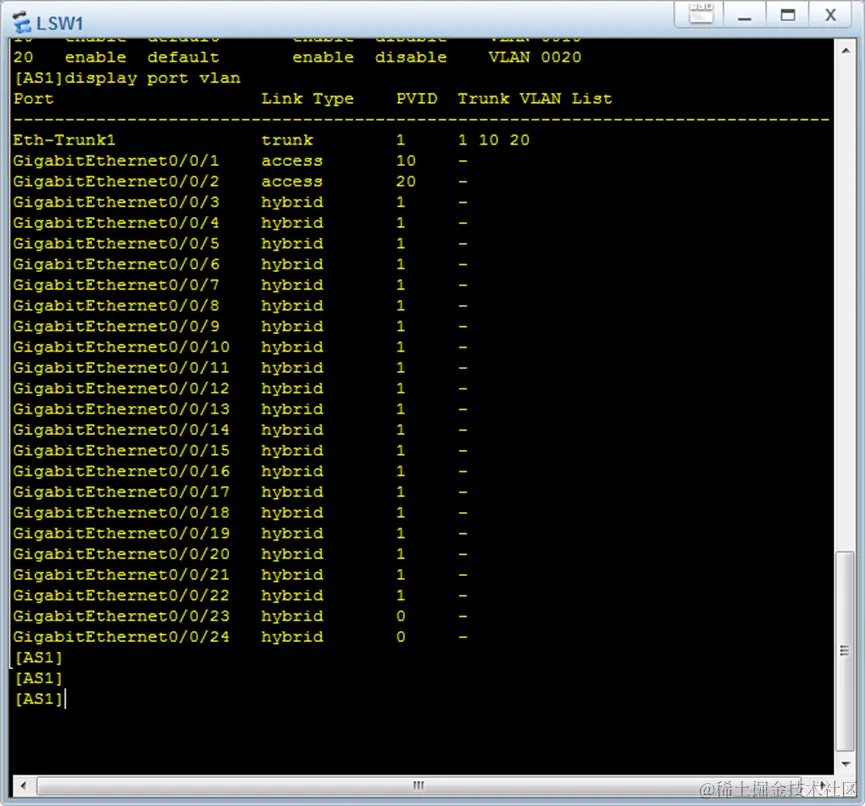Click the 'Eth-Trunk1' port entry
Image resolution: width=865 pixels, height=806 pixels.
tap(65, 140)
